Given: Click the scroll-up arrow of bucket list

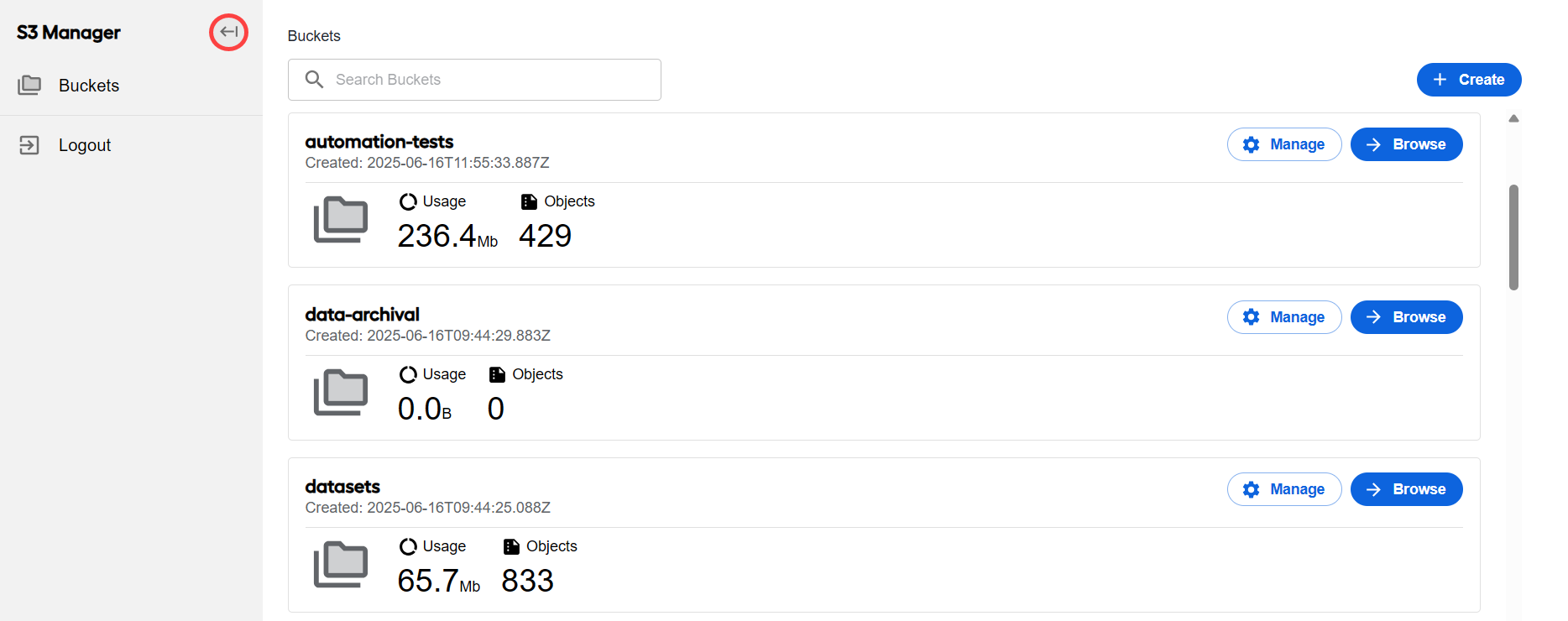Looking at the screenshot, I should (1513, 118).
